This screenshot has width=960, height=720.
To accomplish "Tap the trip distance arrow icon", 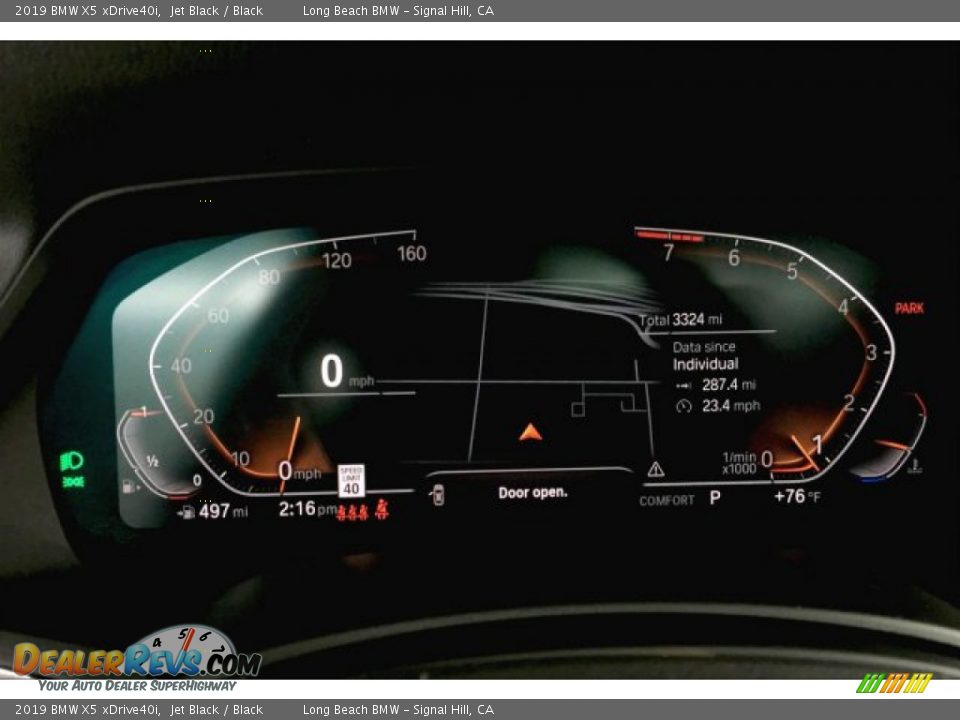I will click(684, 385).
